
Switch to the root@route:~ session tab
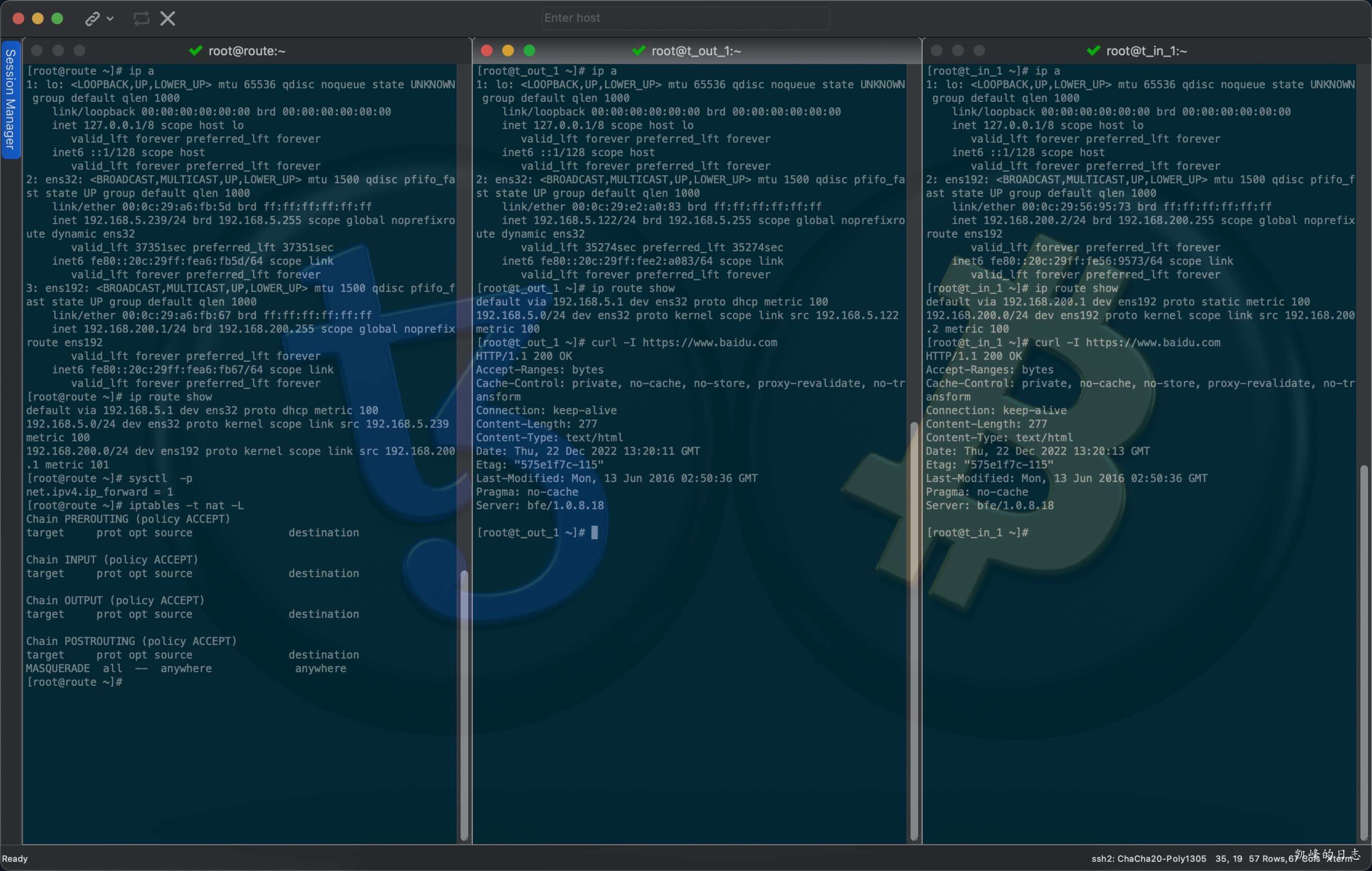click(246, 51)
